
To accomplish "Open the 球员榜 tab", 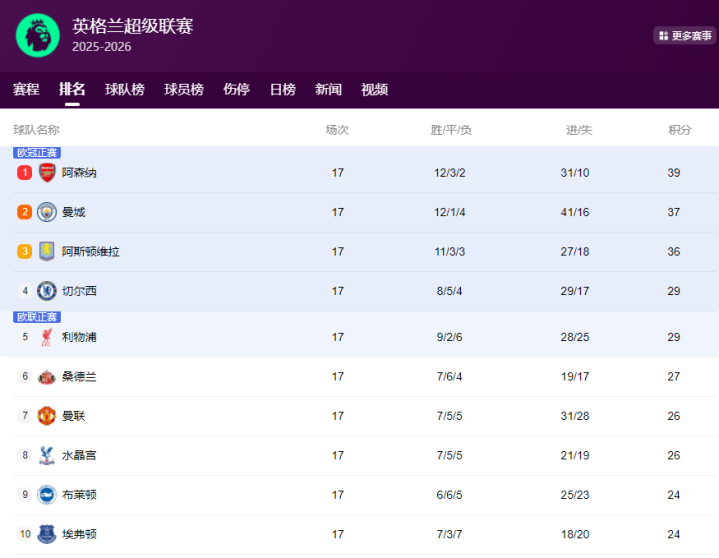I will 184,89.
